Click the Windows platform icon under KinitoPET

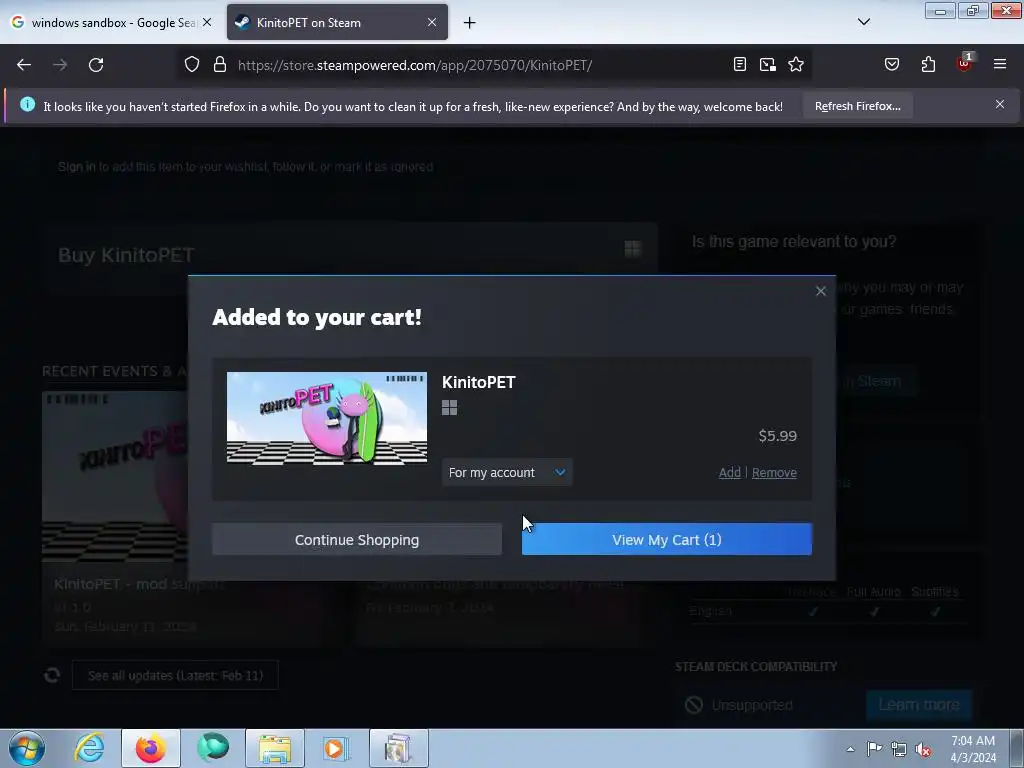click(x=449, y=408)
